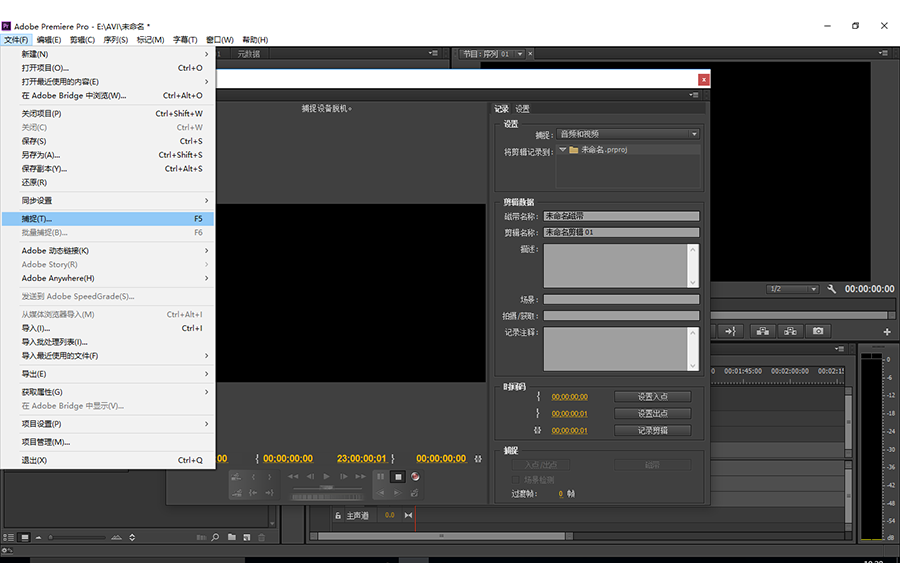Select the 捕捉(T)... menu item
Viewport: 900px width, 563px height.
click(x=108, y=219)
